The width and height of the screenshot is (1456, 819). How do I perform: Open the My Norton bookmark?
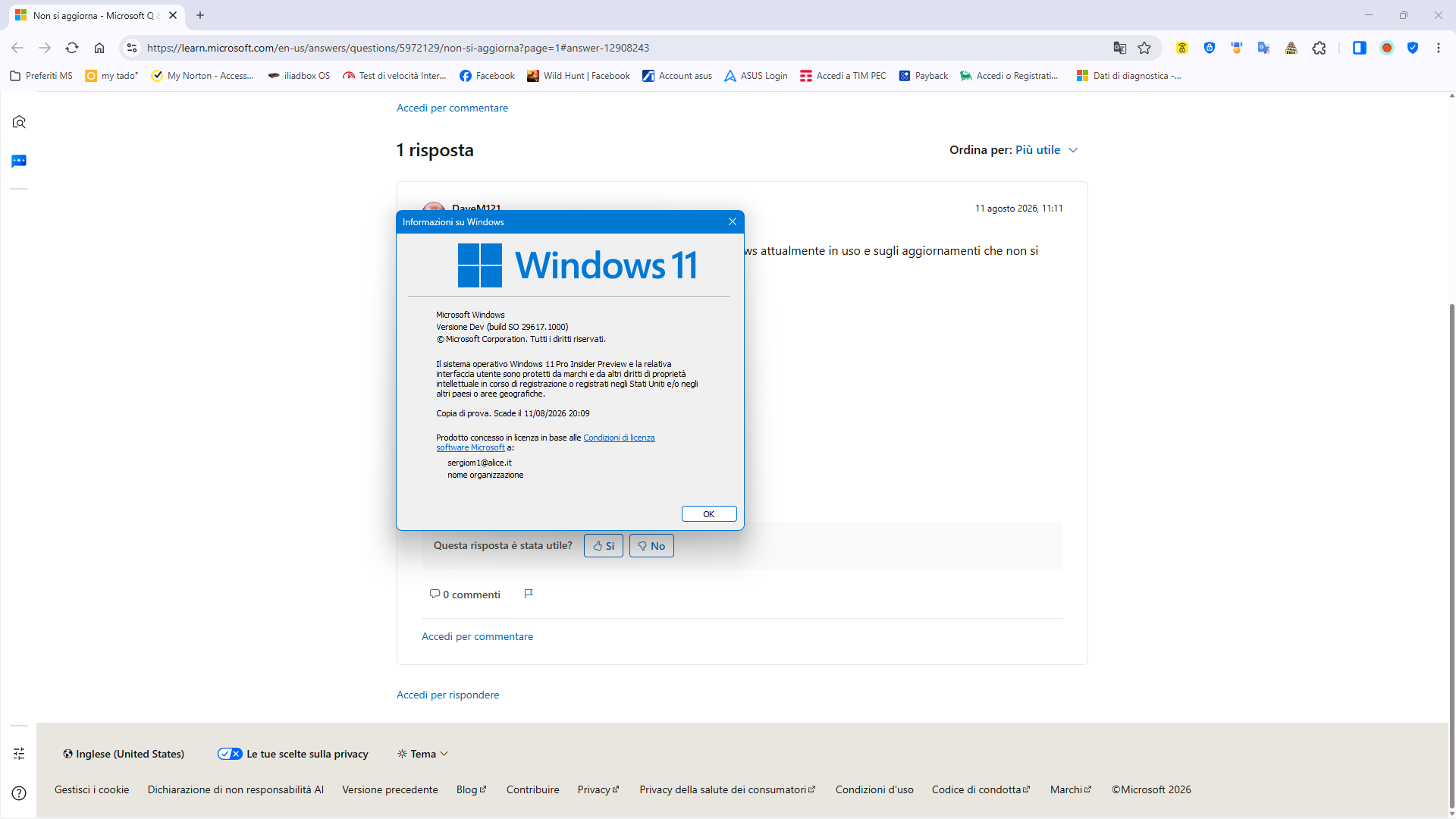coord(202,76)
